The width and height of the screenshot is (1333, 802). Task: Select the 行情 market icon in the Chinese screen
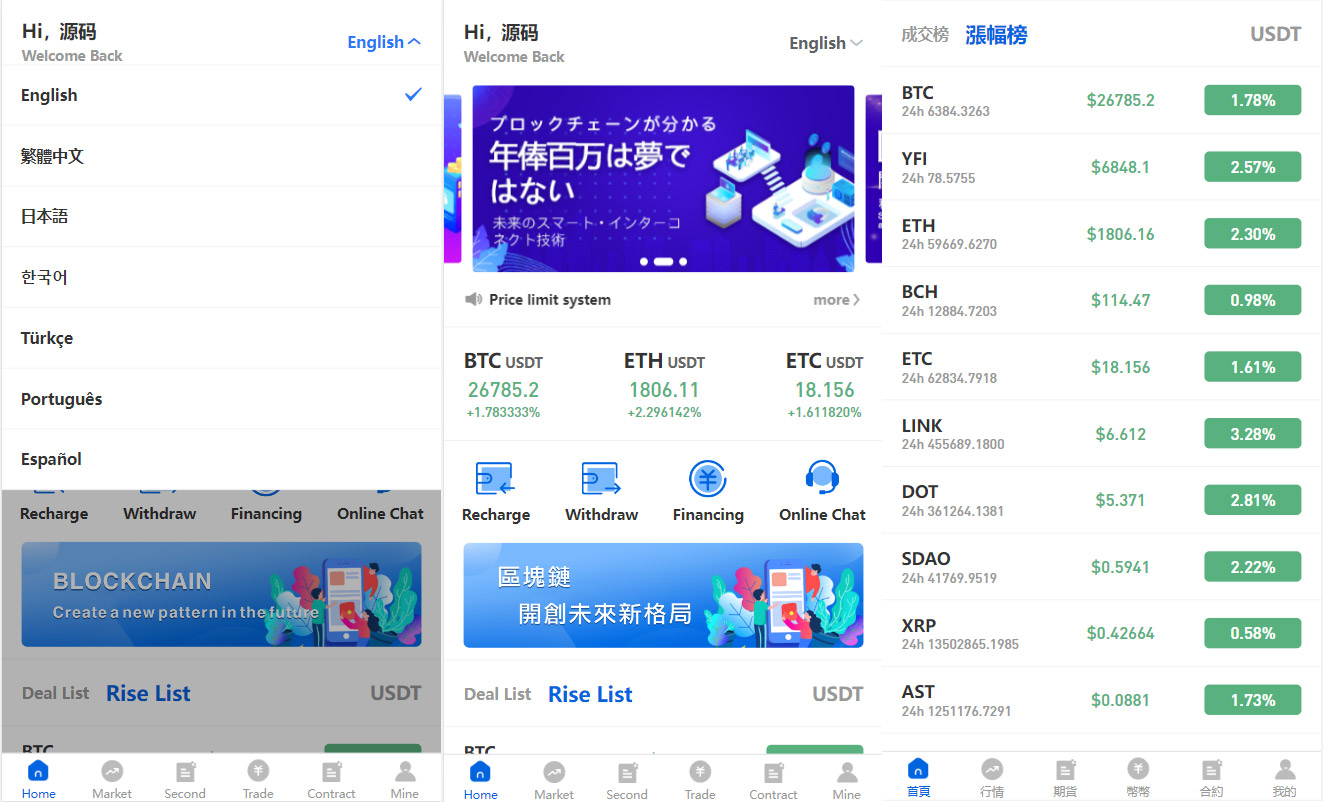[x=992, y=769]
